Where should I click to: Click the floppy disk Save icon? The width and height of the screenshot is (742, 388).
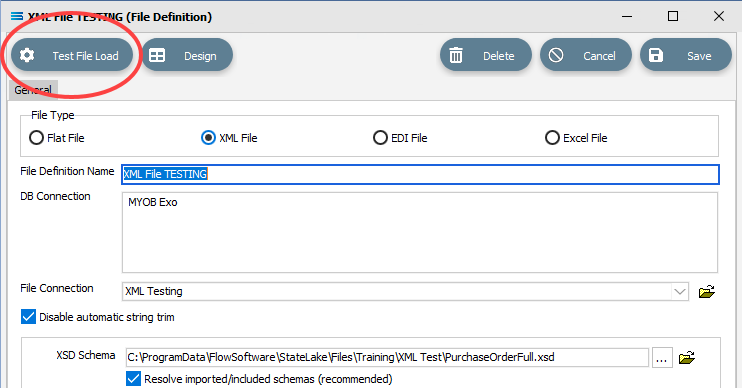click(x=655, y=55)
